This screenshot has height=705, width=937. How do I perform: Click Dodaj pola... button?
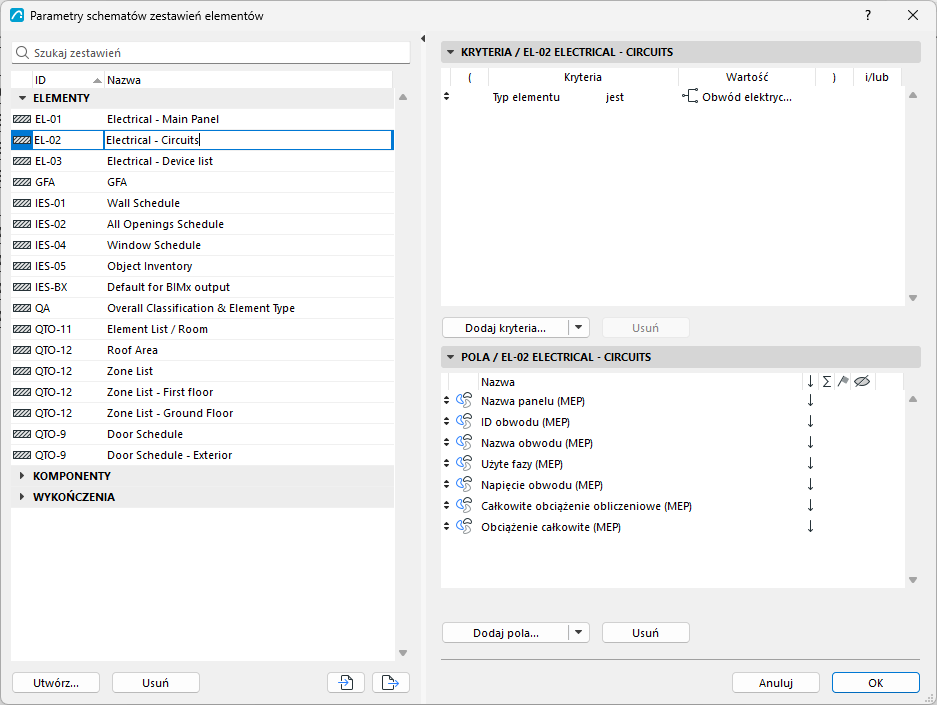click(506, 632)
